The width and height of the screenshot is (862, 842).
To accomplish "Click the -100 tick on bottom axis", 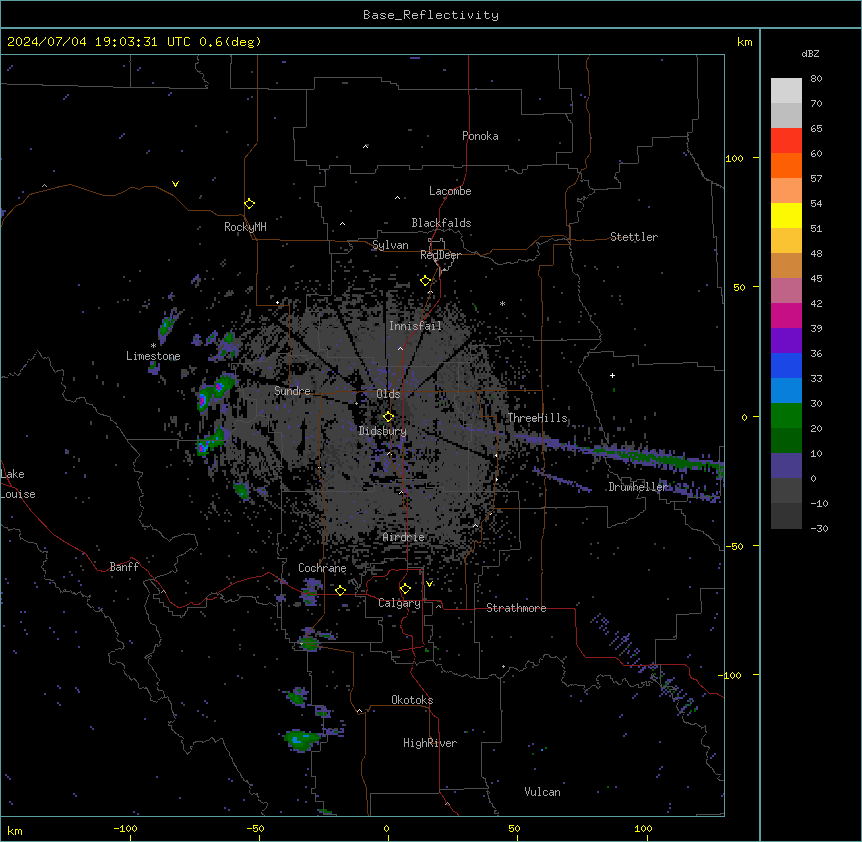I will tap(125, 828).
